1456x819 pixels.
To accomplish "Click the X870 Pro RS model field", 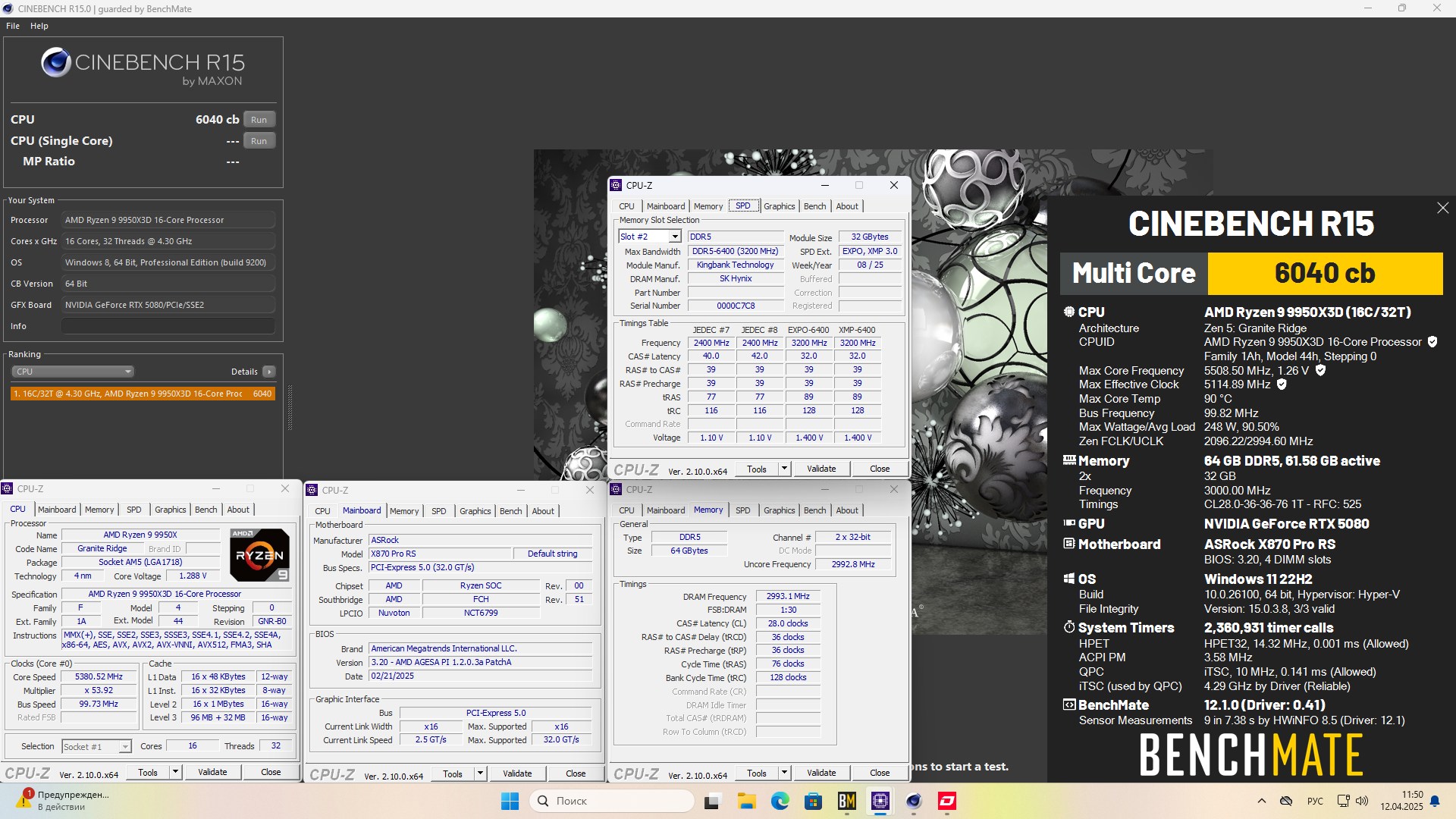I will (x=440, y=554).
